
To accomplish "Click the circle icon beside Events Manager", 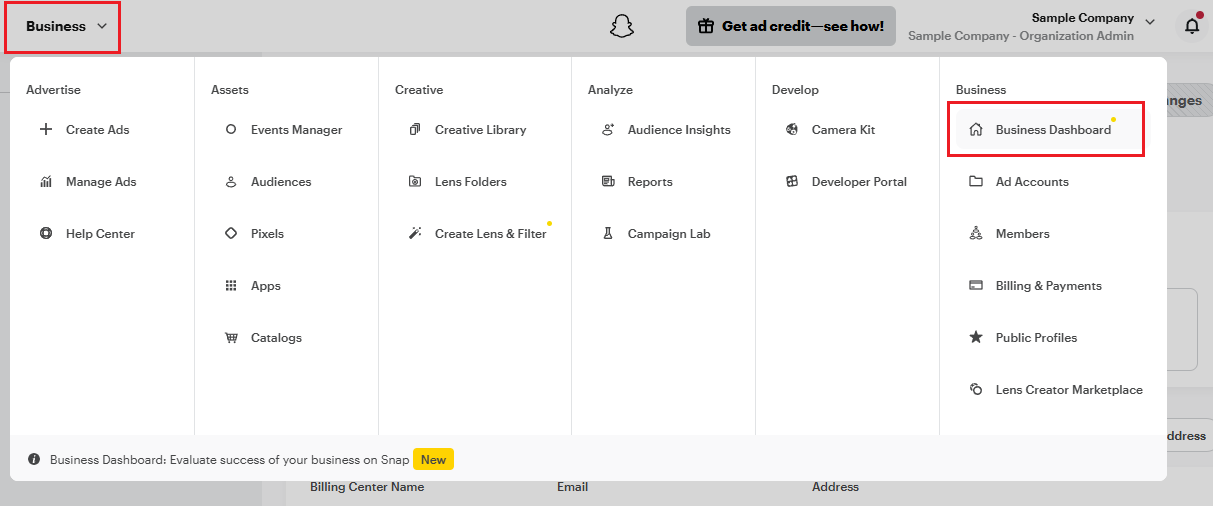I will click(231, 130).
